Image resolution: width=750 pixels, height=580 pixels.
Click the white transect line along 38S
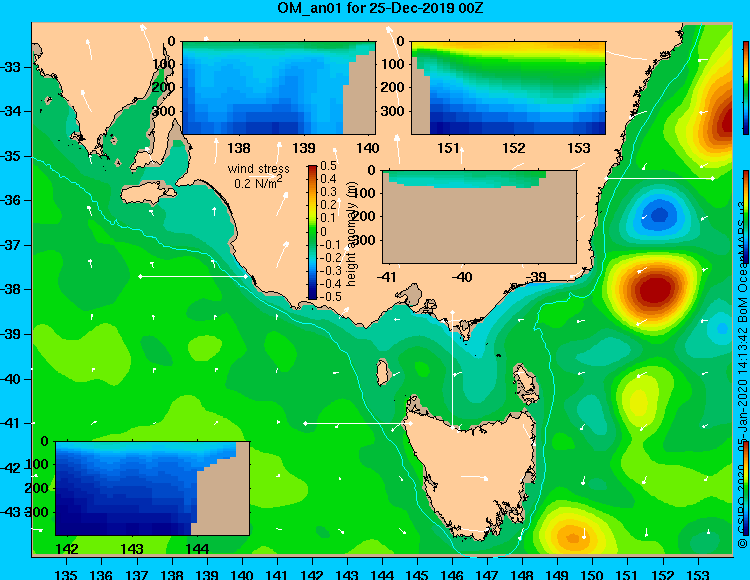(x=193, y=276)
